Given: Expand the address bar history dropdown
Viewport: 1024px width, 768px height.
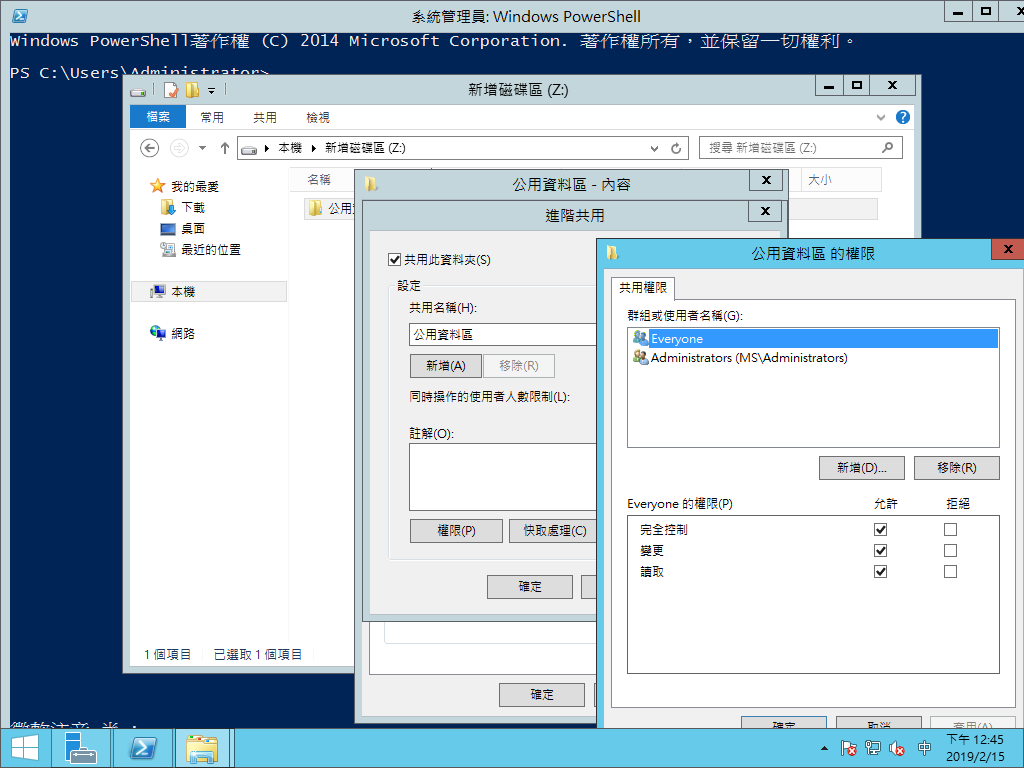Looking at the screenshot, I should 654,148.
